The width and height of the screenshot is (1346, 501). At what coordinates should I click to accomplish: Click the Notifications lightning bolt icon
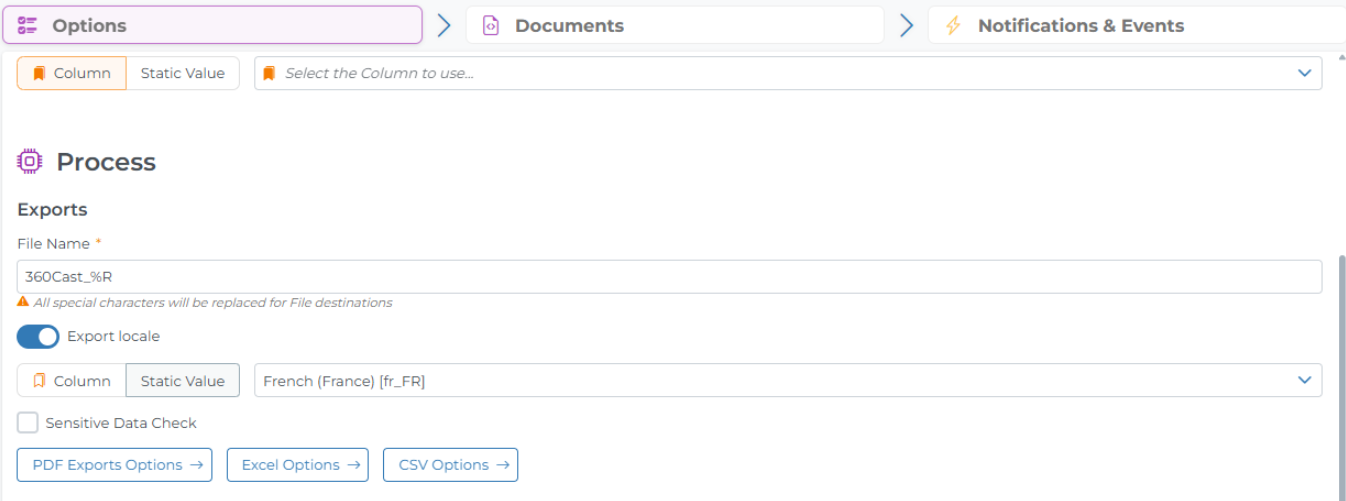tap(953, 26)
